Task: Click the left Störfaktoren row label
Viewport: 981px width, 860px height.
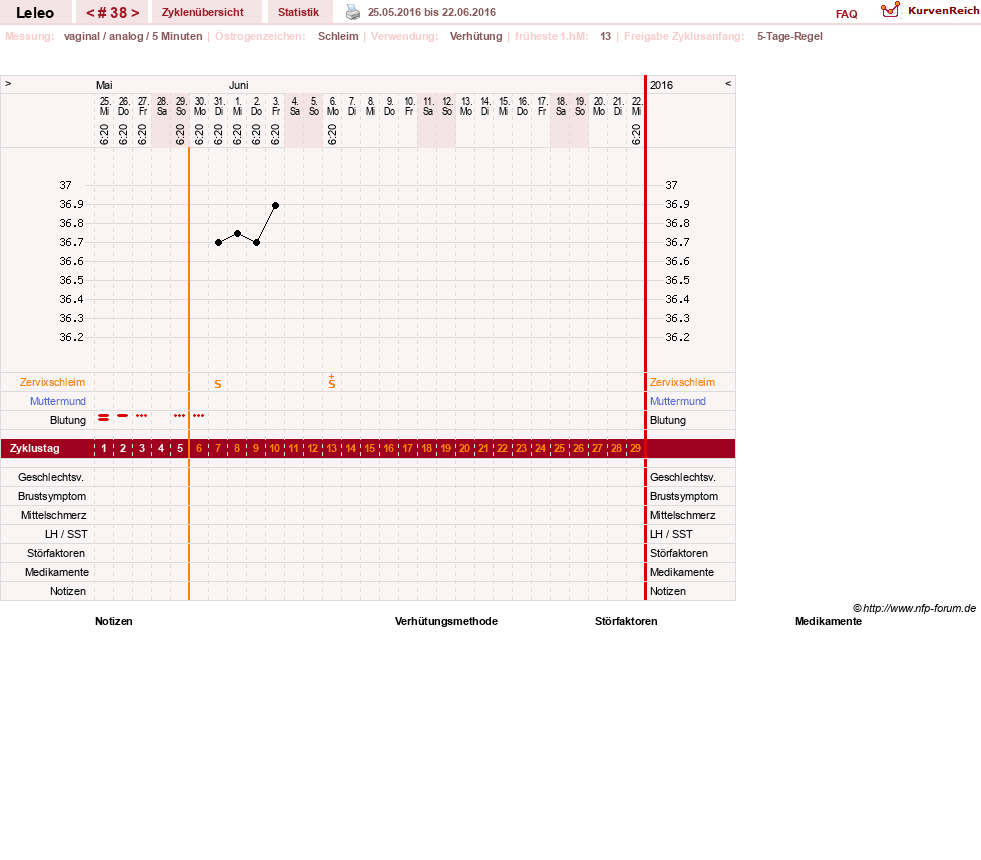Action: (x=56, y=553)
